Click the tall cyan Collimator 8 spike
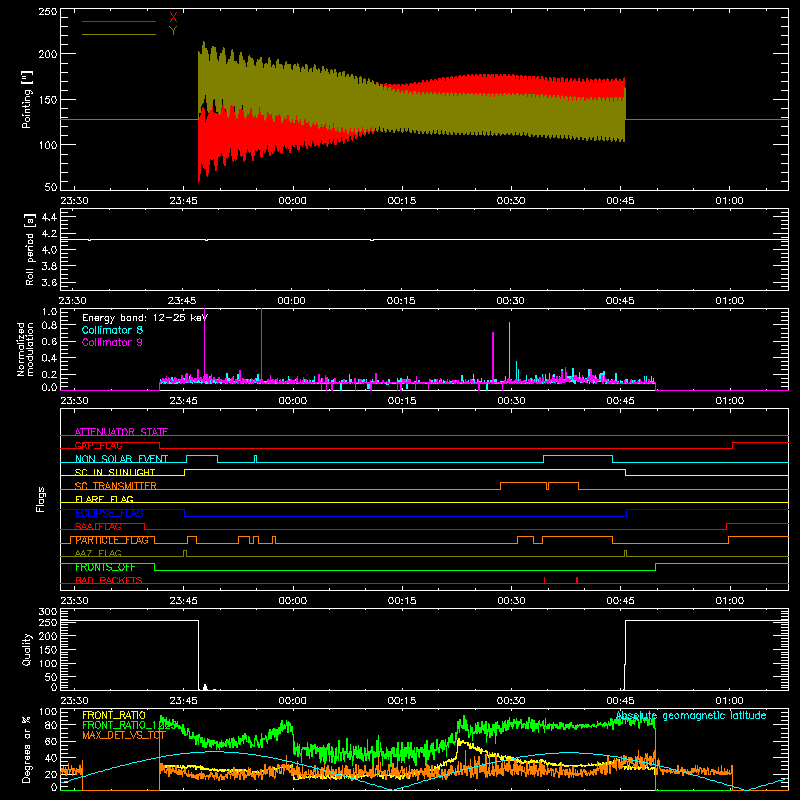This screenshot has height=800, width=800. pos(509,351)
